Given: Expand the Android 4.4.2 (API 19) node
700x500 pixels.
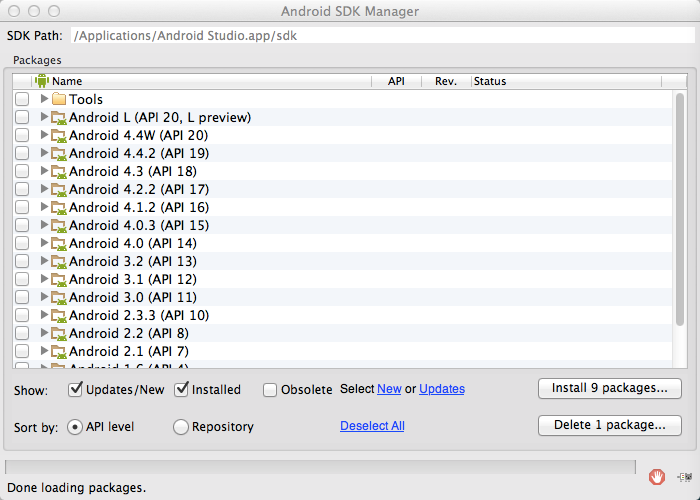Looking at the screenshot, I should pos(44,152).
